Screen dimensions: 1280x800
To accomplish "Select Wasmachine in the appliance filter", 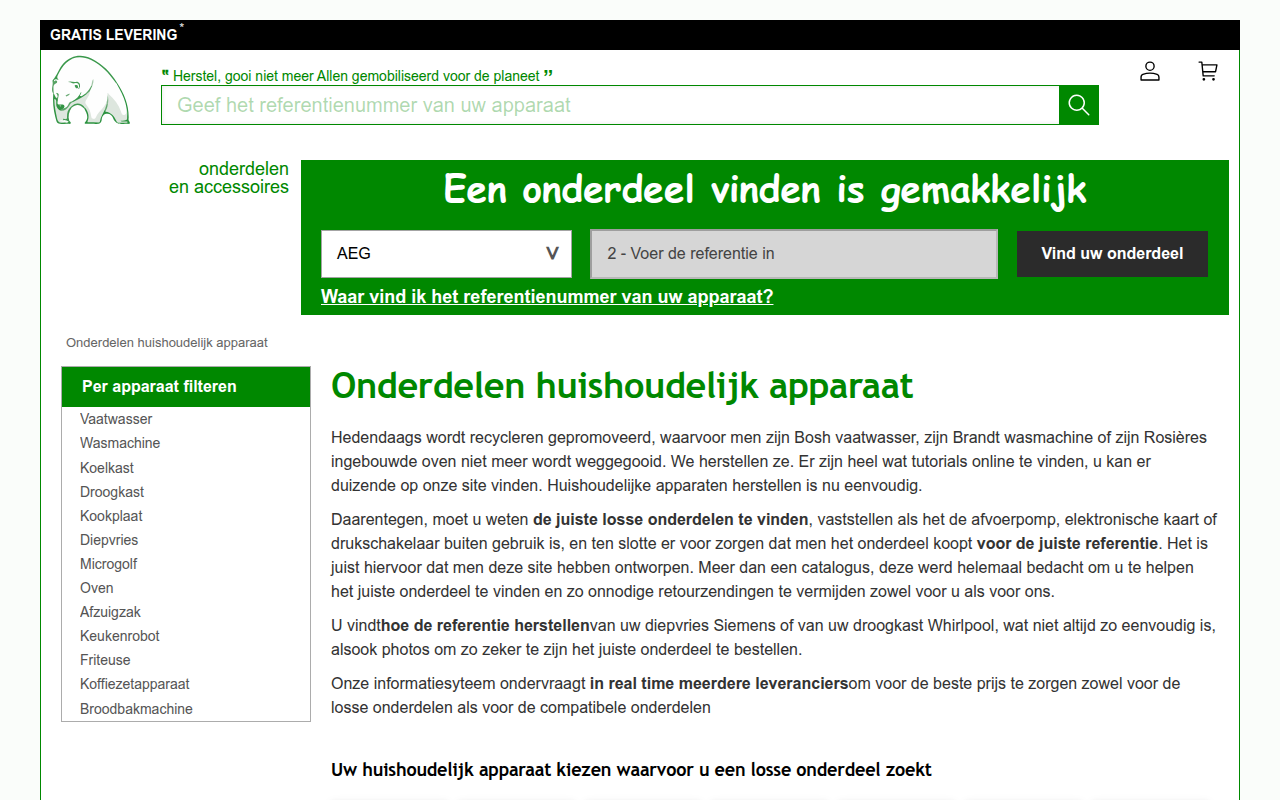I will click(x=120, y=443).
